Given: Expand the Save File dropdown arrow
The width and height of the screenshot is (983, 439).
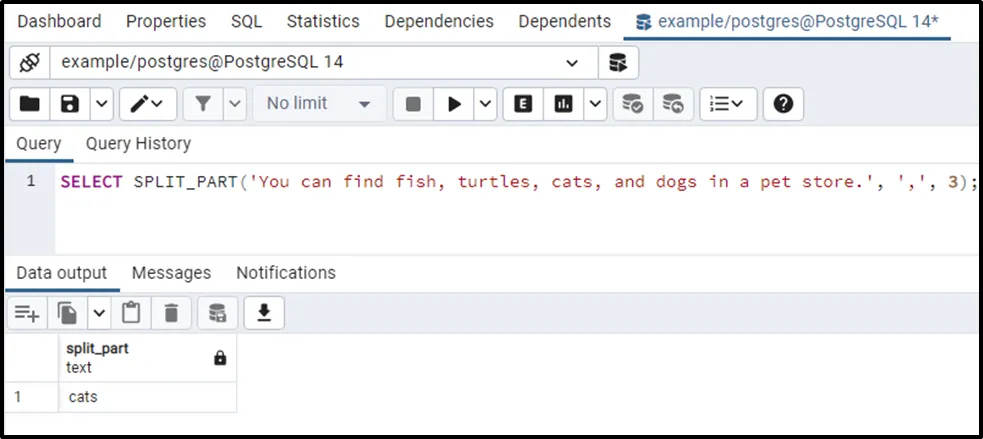Looking at the screenshot, I should 101,103.
